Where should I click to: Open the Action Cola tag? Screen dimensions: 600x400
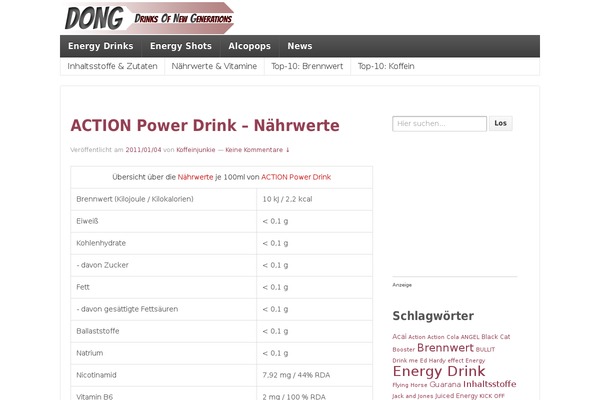[x=443, y=337]
